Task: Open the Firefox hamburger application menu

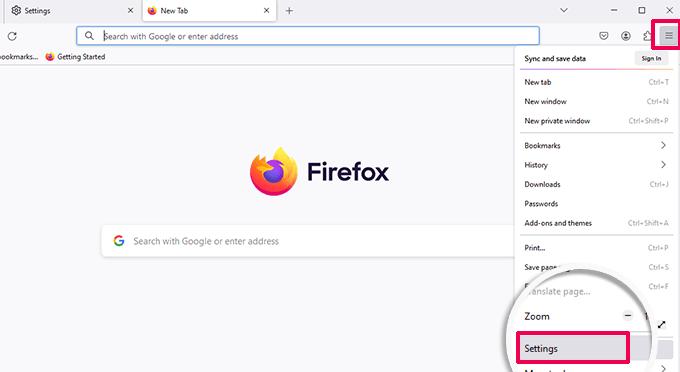Action: click(669, 36)
